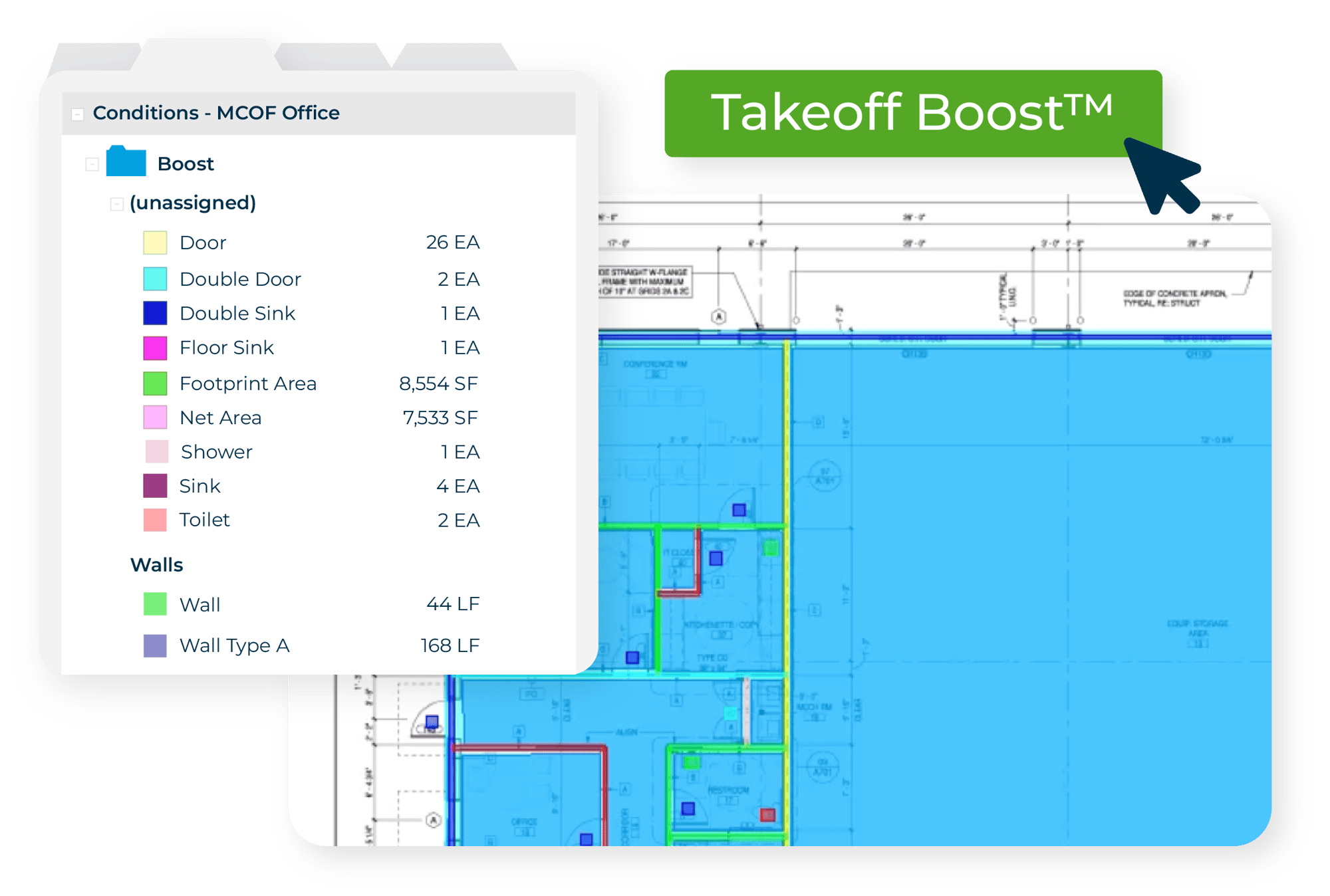Select the Double Sink blue swatch
Viewport: 1330px width, 896px height.
[x=155, y=313]
